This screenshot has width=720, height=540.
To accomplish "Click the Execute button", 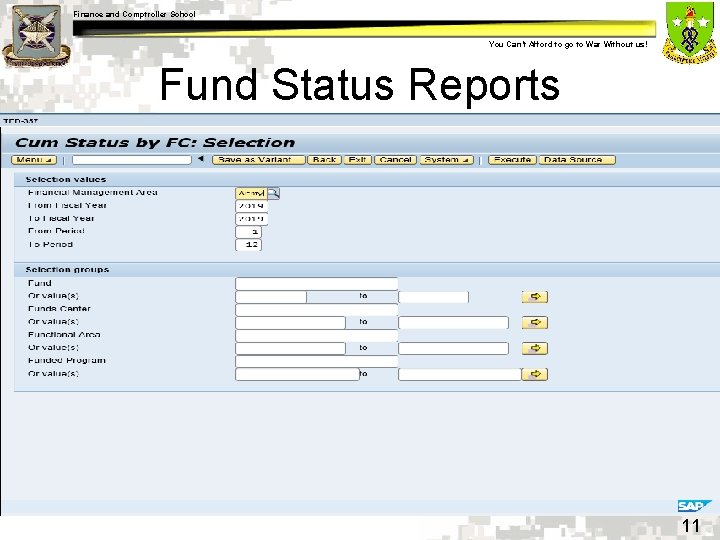I will (x=512, y=160).
